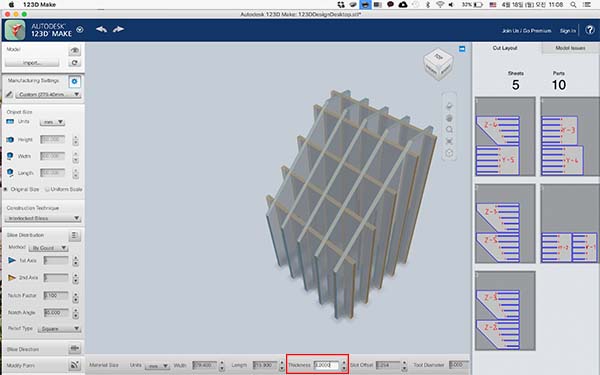This screenshot has height=375, width=600.
Task: Select cut sheet thumbnail with Y-3
Action: (570, 137)
